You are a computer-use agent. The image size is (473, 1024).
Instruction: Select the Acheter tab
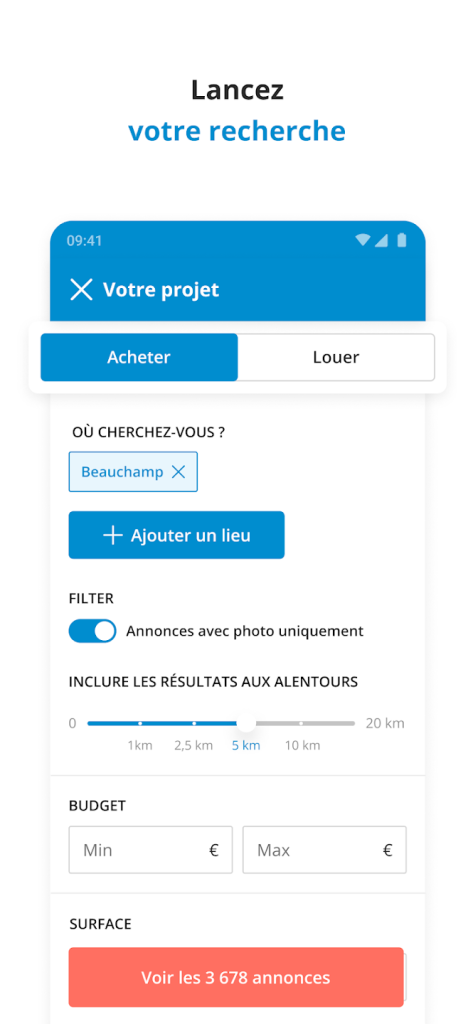(139, 357)
